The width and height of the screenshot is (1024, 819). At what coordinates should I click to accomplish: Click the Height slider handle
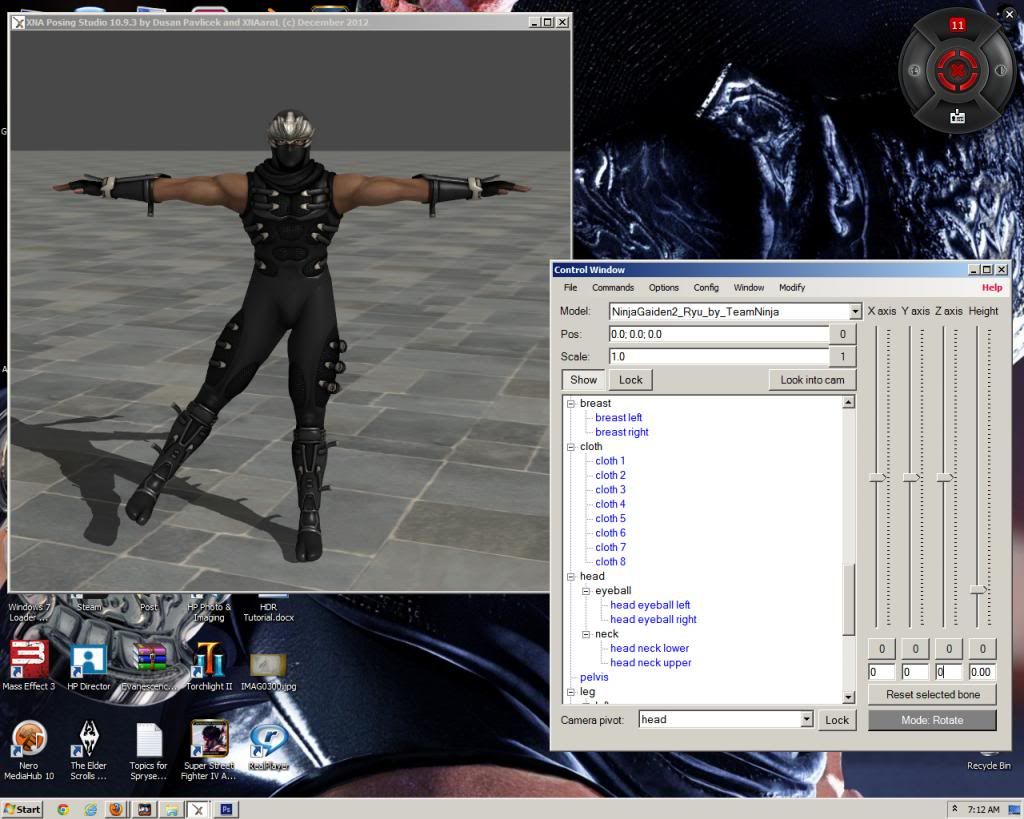[979, 589]
